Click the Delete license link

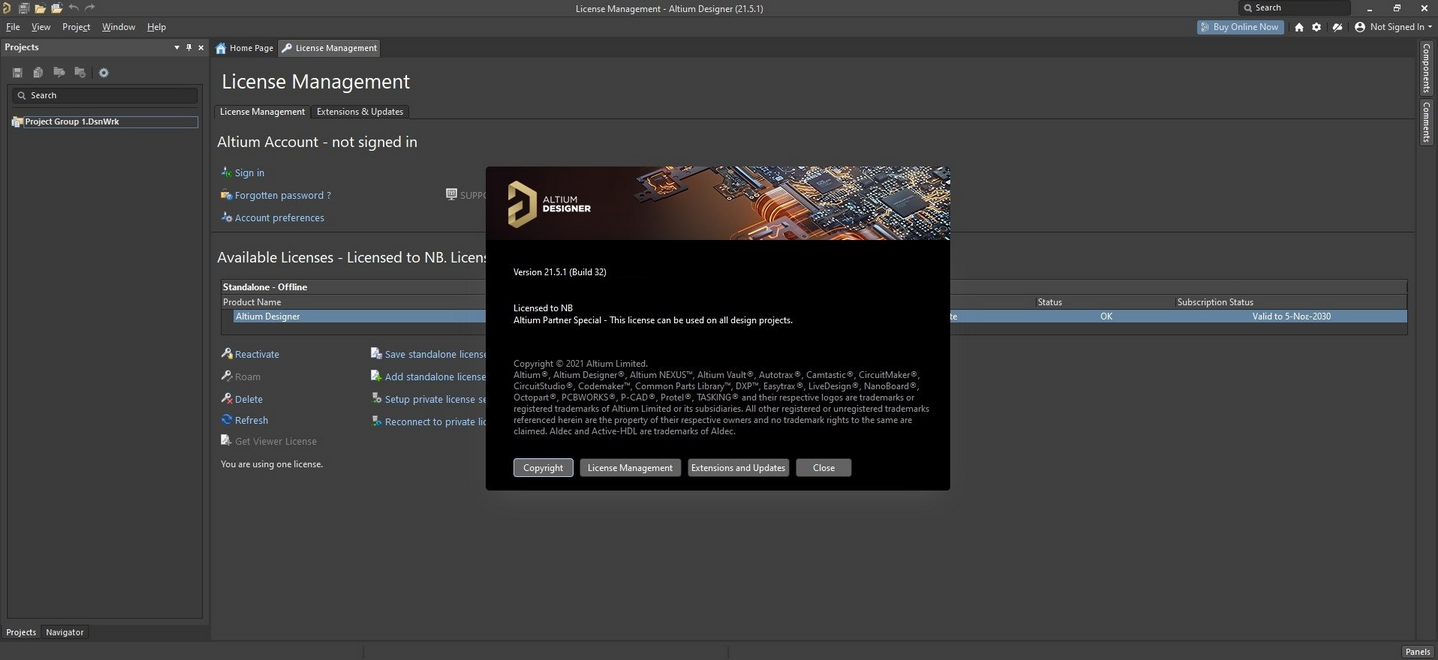[248, 399]
